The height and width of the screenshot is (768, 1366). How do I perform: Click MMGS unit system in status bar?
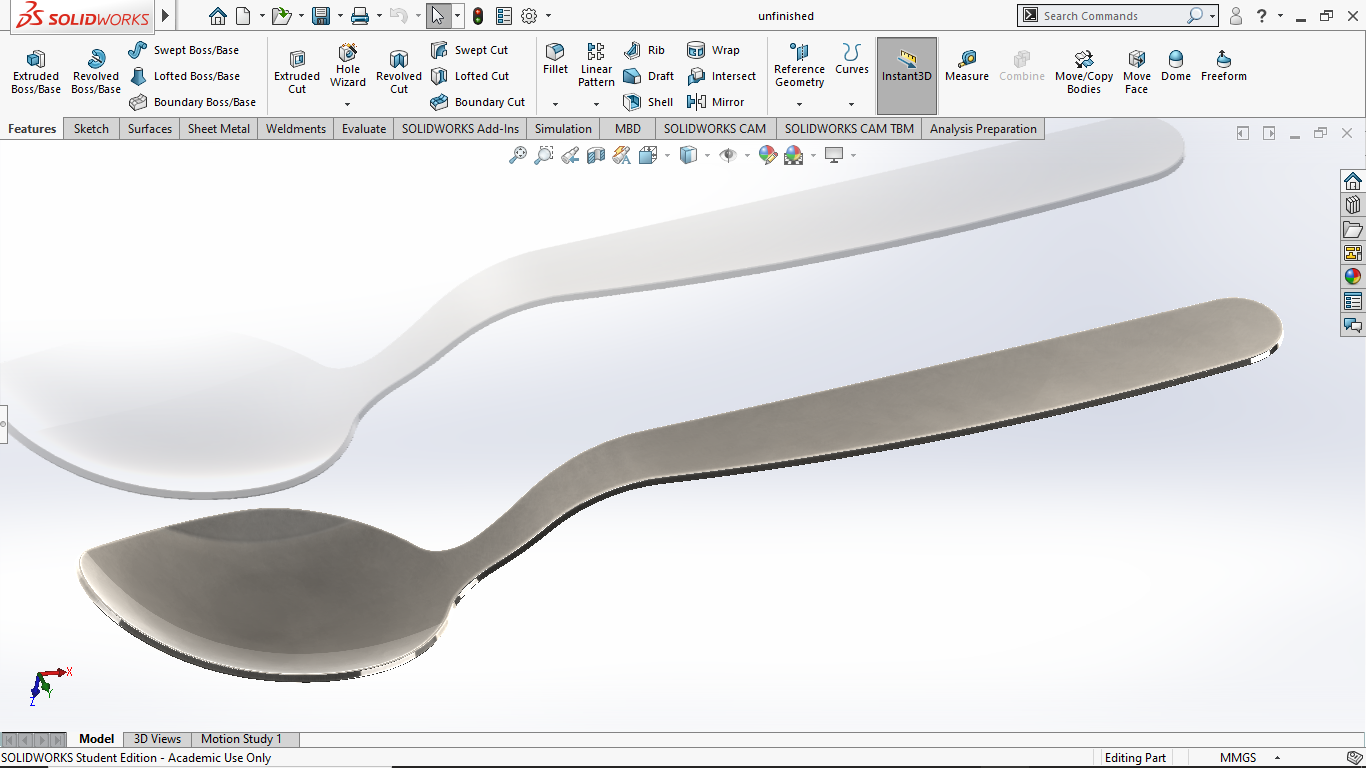click(x=1238, y=758)
